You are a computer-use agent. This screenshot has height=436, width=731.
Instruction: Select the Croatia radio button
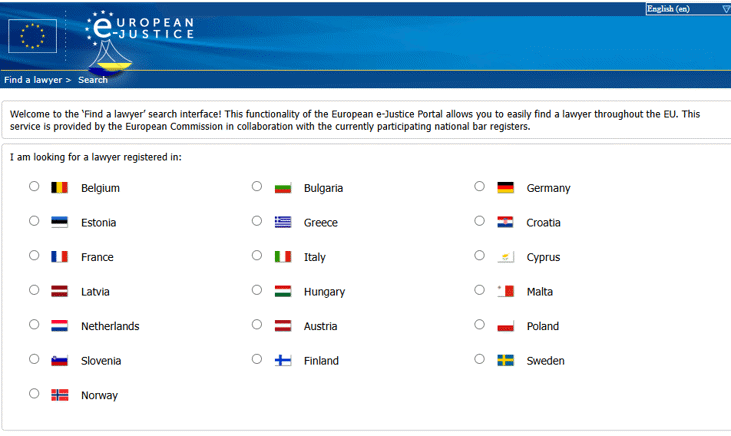[479, 221]
